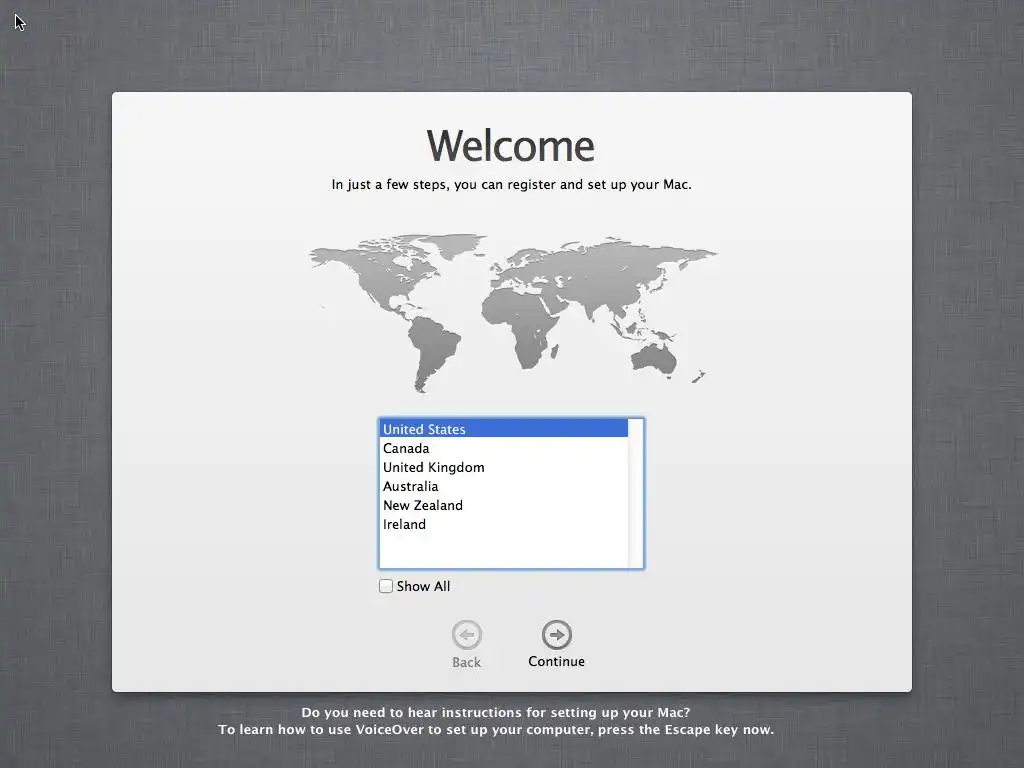1024x768 pixels.
Task: Select New Zealand from the list
Action: [504, 505]
